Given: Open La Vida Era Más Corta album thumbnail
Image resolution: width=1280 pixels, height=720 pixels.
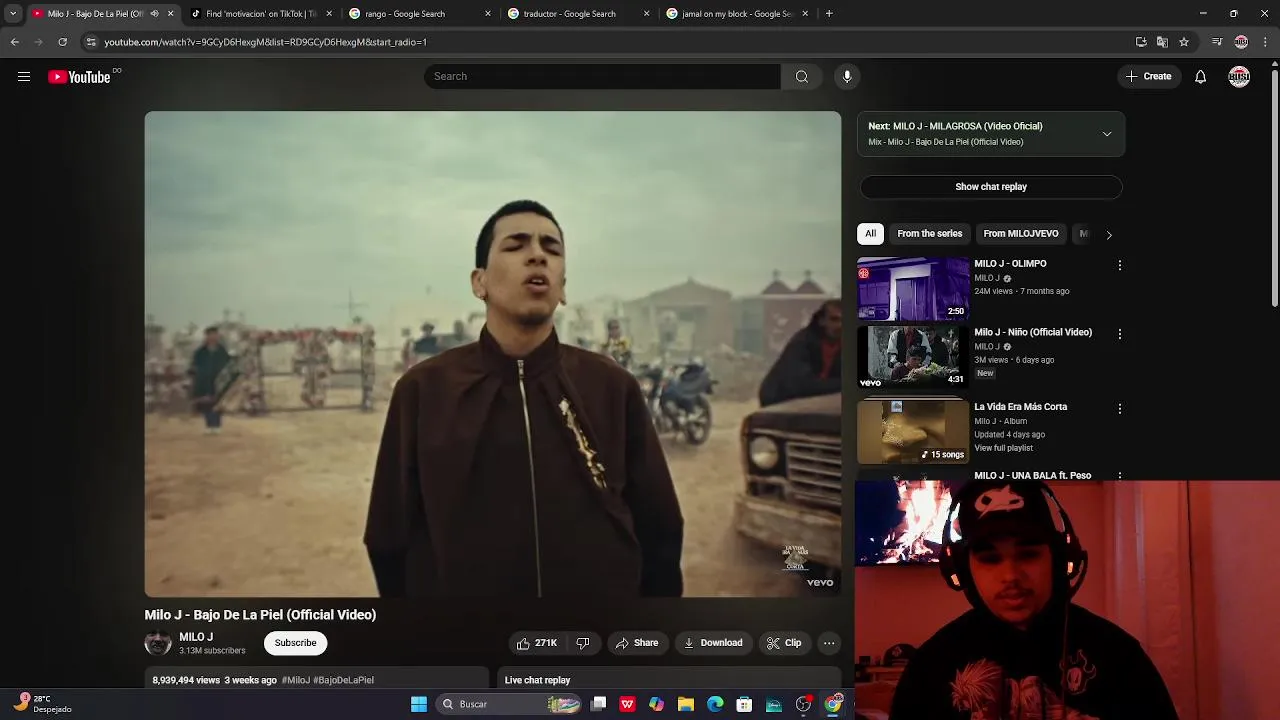Looking at the screenshot, I should [x=913, y=432].
